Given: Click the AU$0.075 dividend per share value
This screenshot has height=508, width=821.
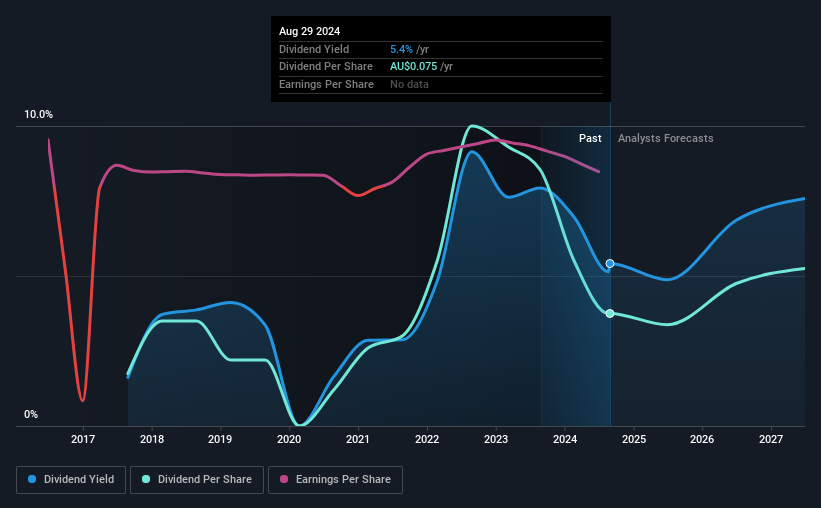Looking at the screenshot, I should [x=414, y=67].
